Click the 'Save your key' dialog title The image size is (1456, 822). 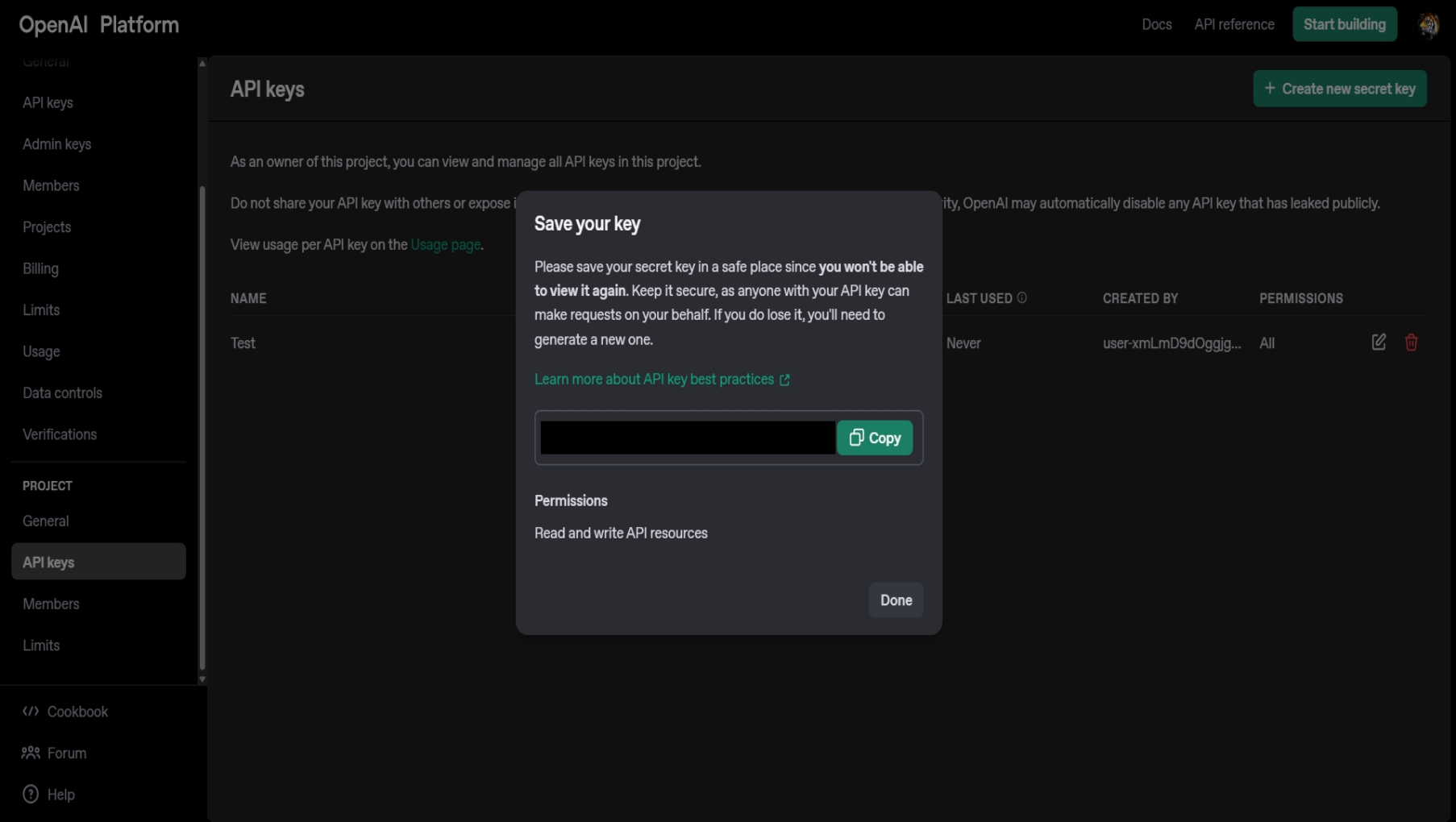587,224
